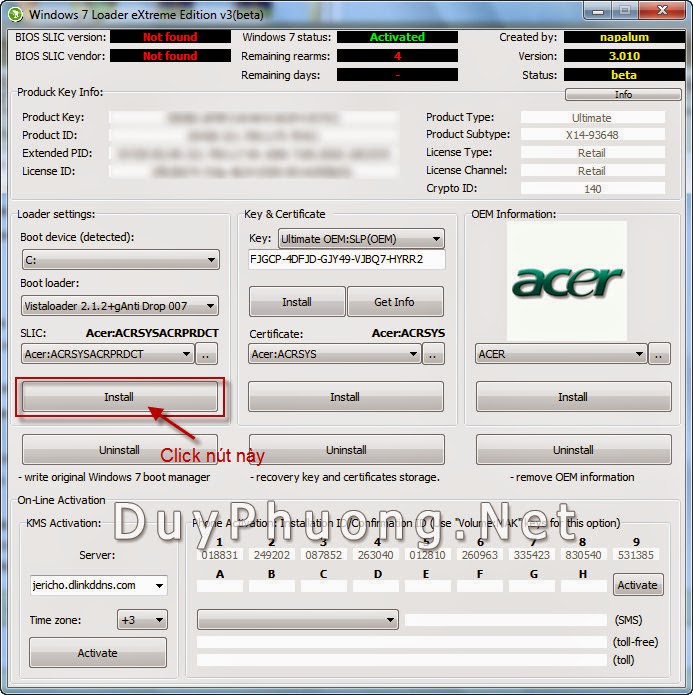The width and height of the screenshot is (693, 695).
Task: Uninstall OEM information
Action: click(x=574, y=449)
